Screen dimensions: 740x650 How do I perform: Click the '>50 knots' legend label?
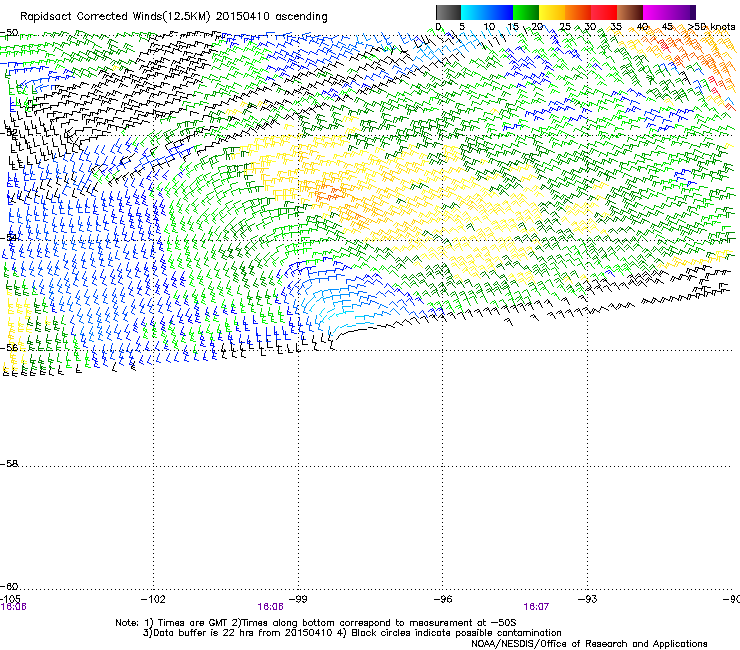(711, 27)
